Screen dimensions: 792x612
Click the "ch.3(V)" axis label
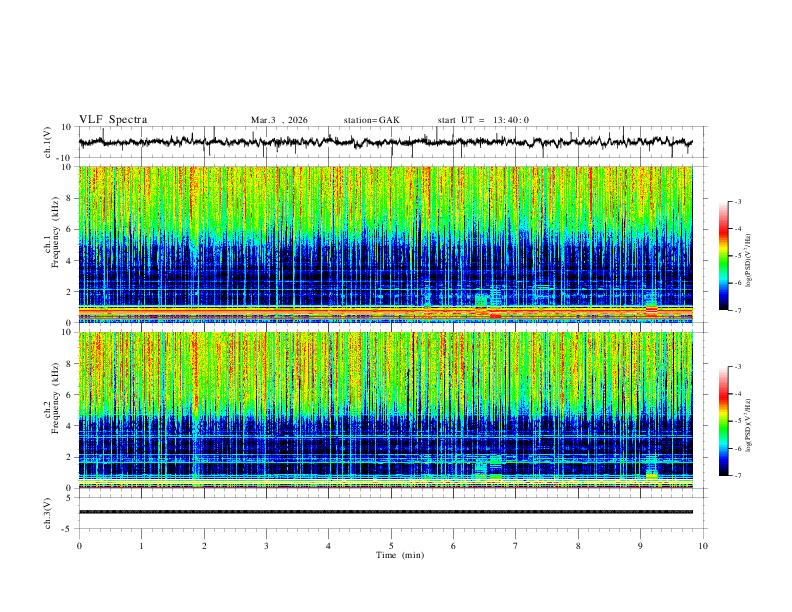click(48, 513)
